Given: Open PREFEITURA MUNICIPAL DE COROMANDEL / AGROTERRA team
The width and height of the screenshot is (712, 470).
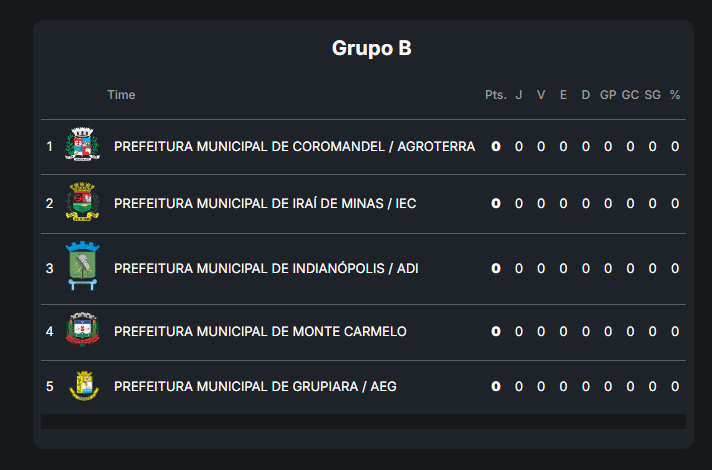Looking at the screenshot, I should (x=294, y=146).
